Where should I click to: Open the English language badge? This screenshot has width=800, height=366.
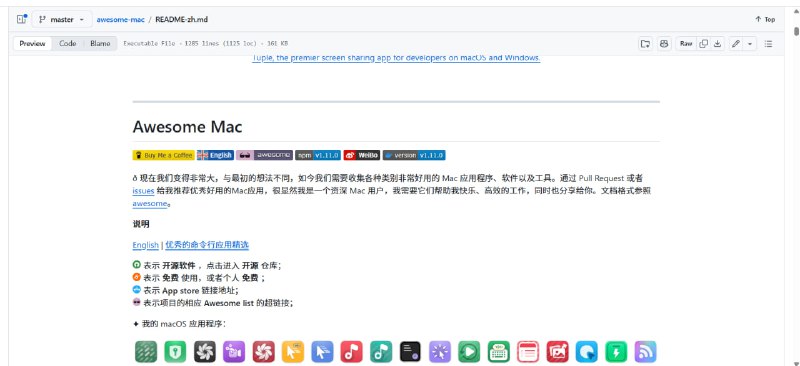pyautogui.click(x=215, y=155)
